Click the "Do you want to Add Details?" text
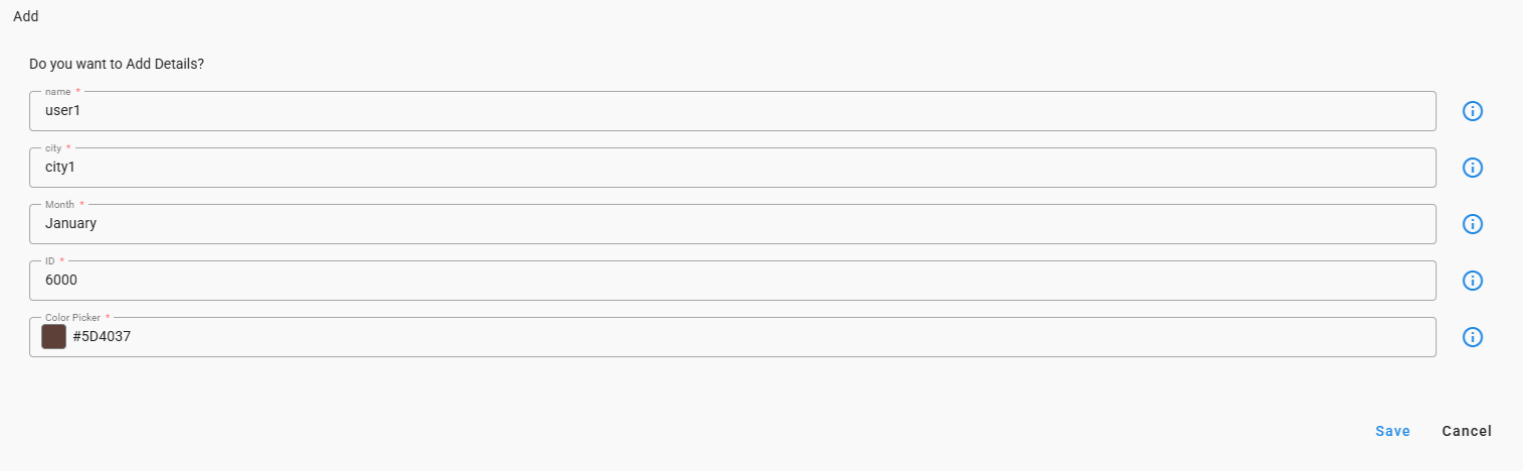This screenshot has width=1523, height=471. [117, 64]
